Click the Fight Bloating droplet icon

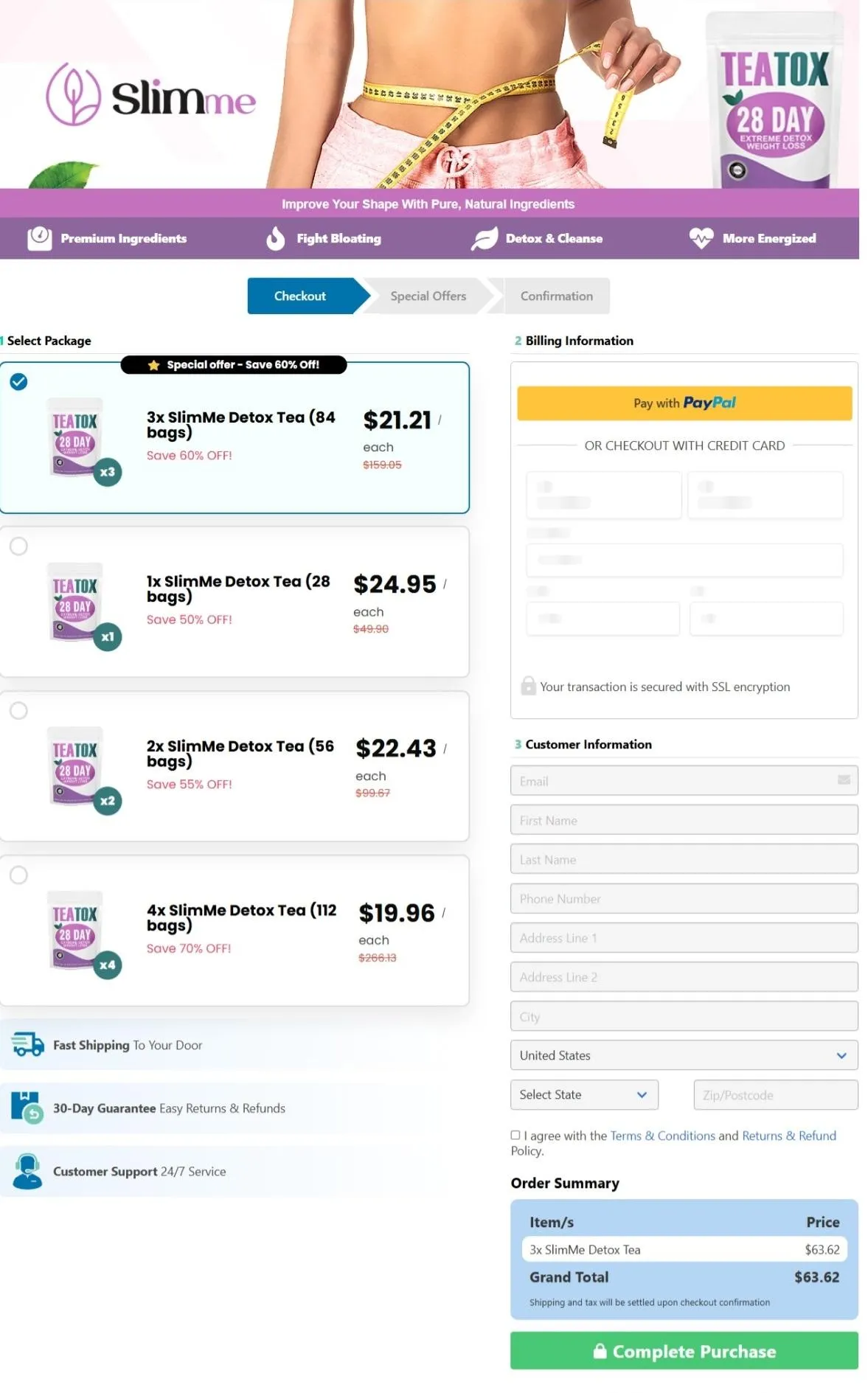(x=275, y=237)
